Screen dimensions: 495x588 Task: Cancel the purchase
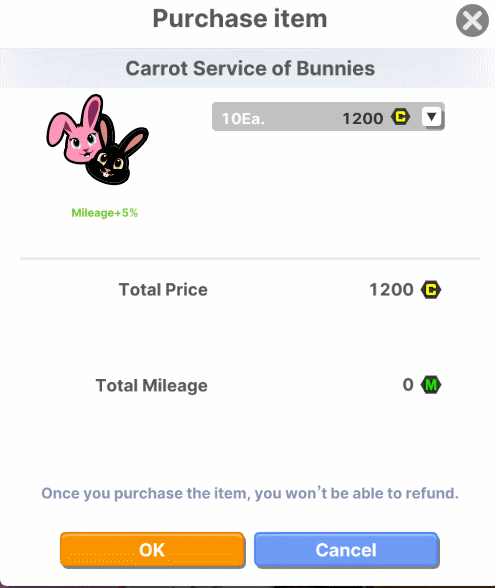click(x=346, y=550)
